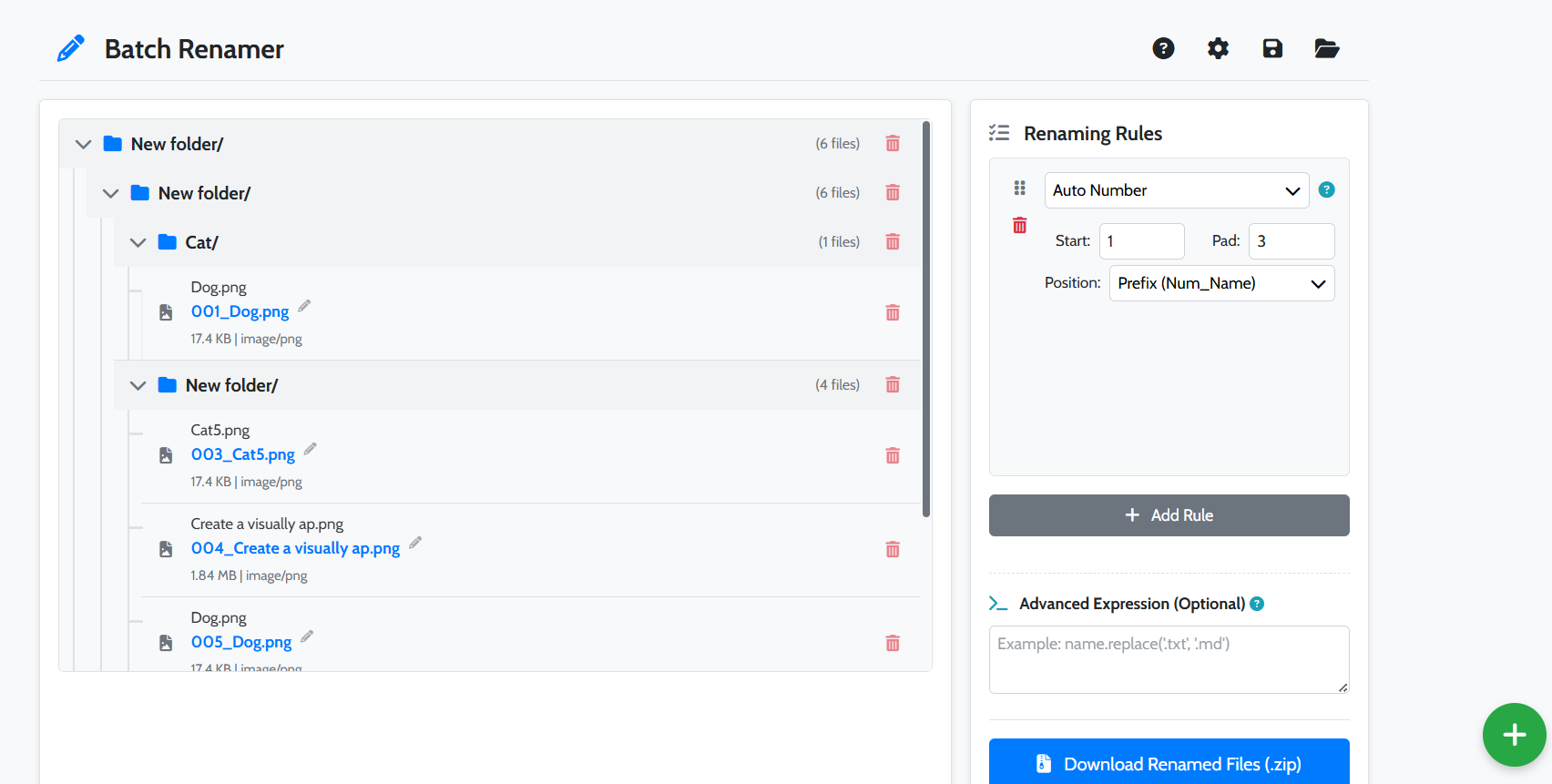
Task: Focus the Pad number field
Action: click(x=1292, y=241)
